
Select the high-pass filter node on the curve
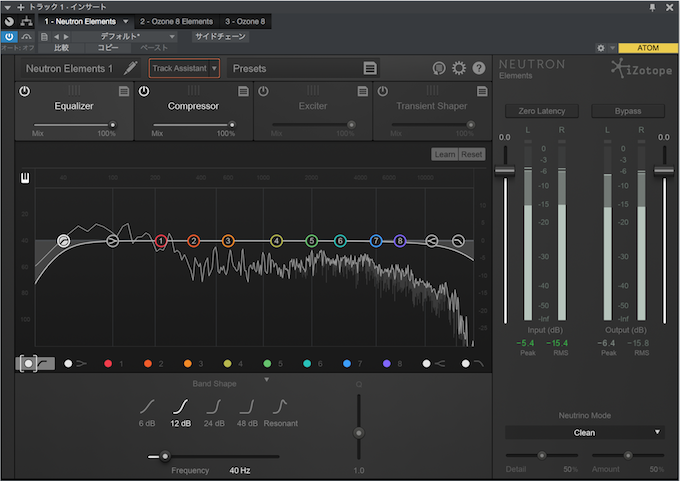tap(64, 241)
